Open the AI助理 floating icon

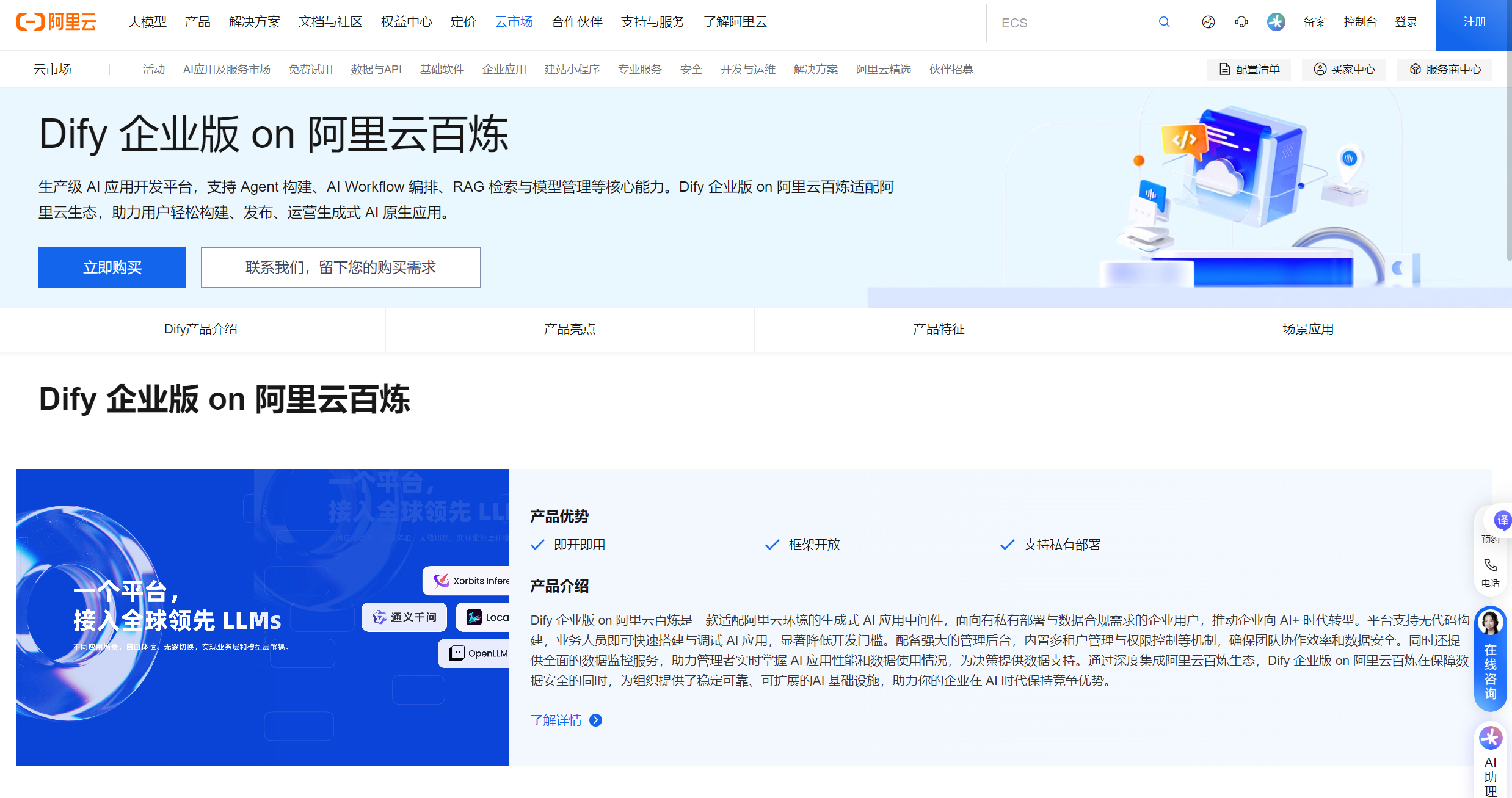[1490, 738]
